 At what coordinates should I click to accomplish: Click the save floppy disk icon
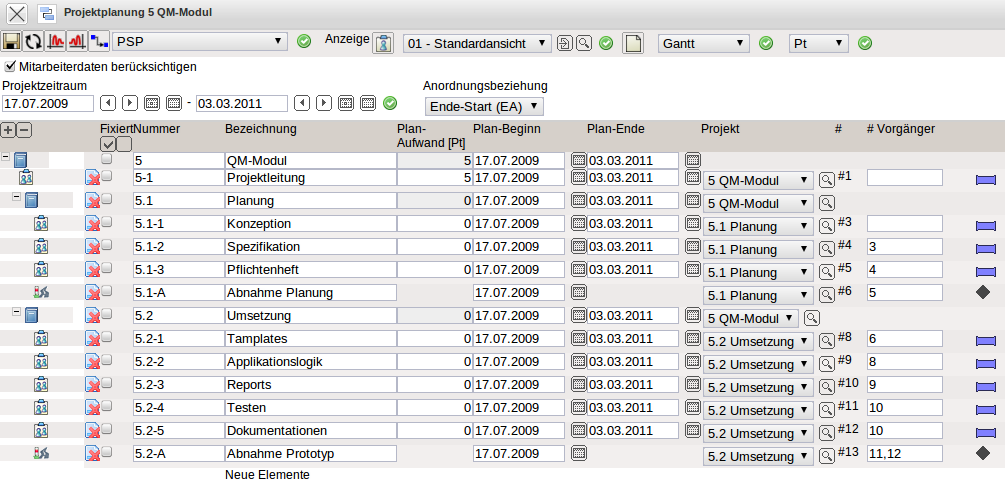[12, 42]
